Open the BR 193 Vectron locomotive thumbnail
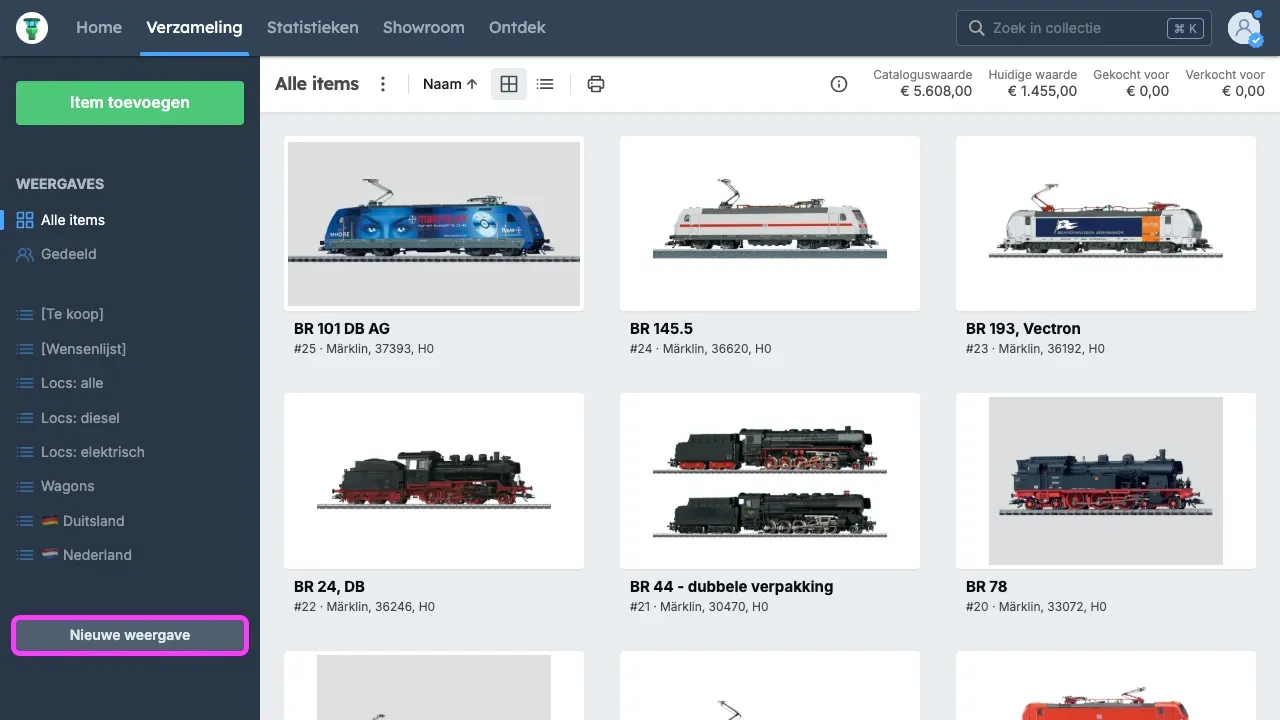1280x720 pixels. tap(1105, 223)
